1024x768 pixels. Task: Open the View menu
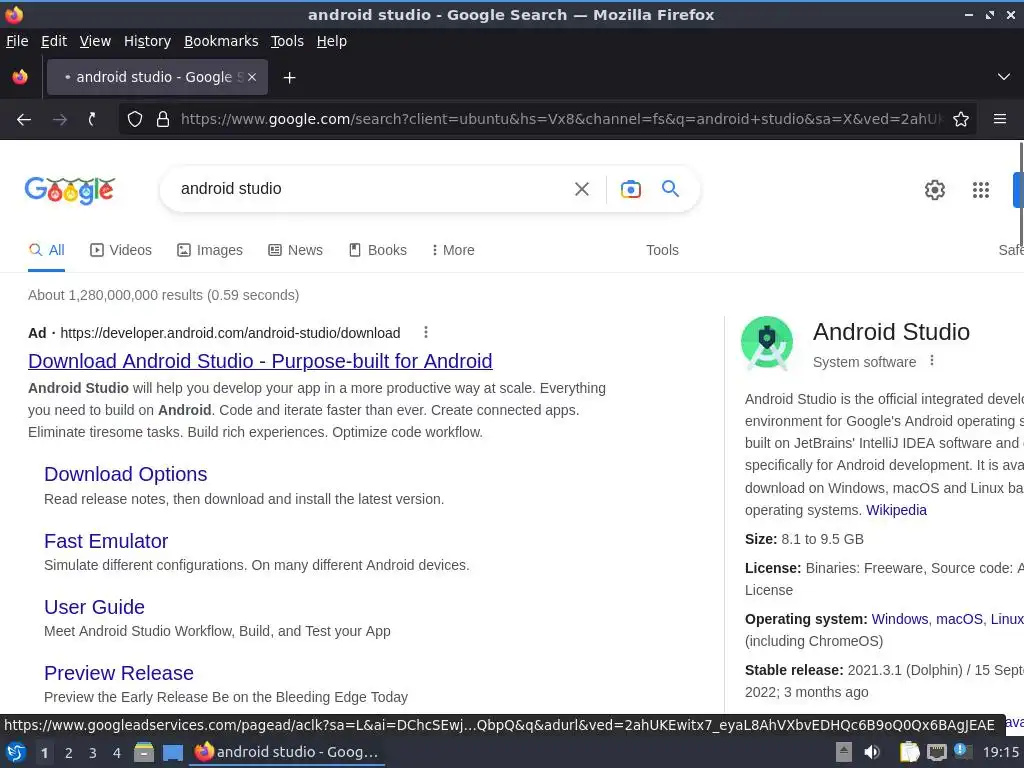[95, 41]
